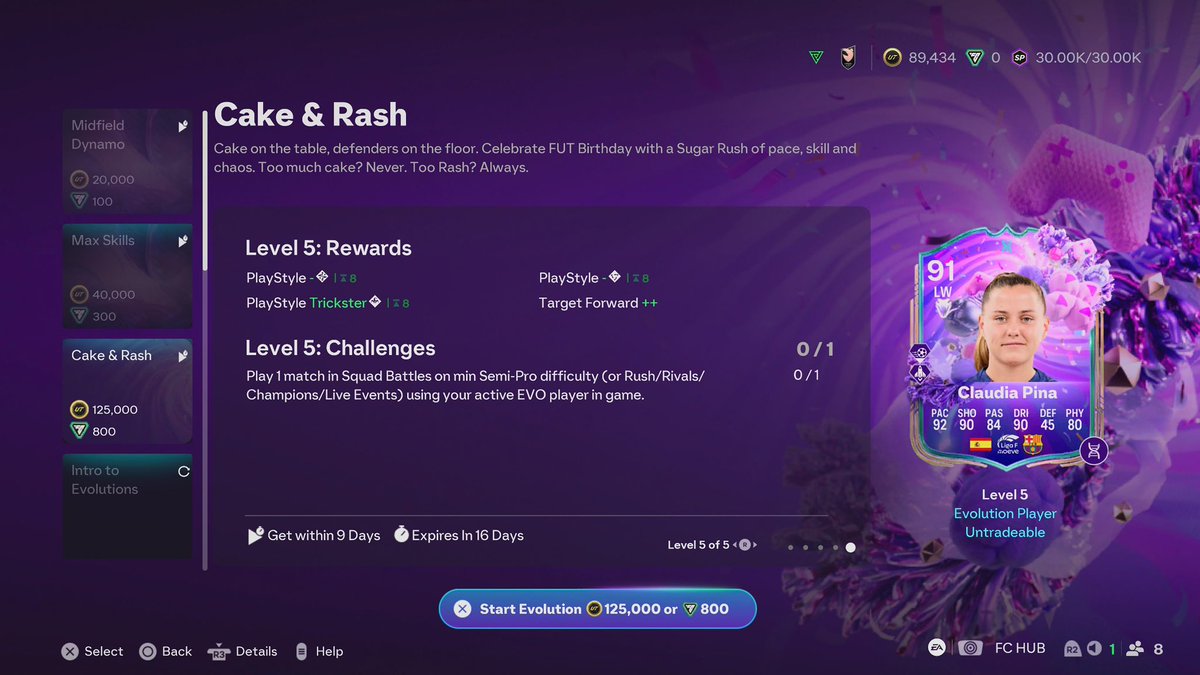
Task: Jump to the fourth level page dot
Action: 835,547
